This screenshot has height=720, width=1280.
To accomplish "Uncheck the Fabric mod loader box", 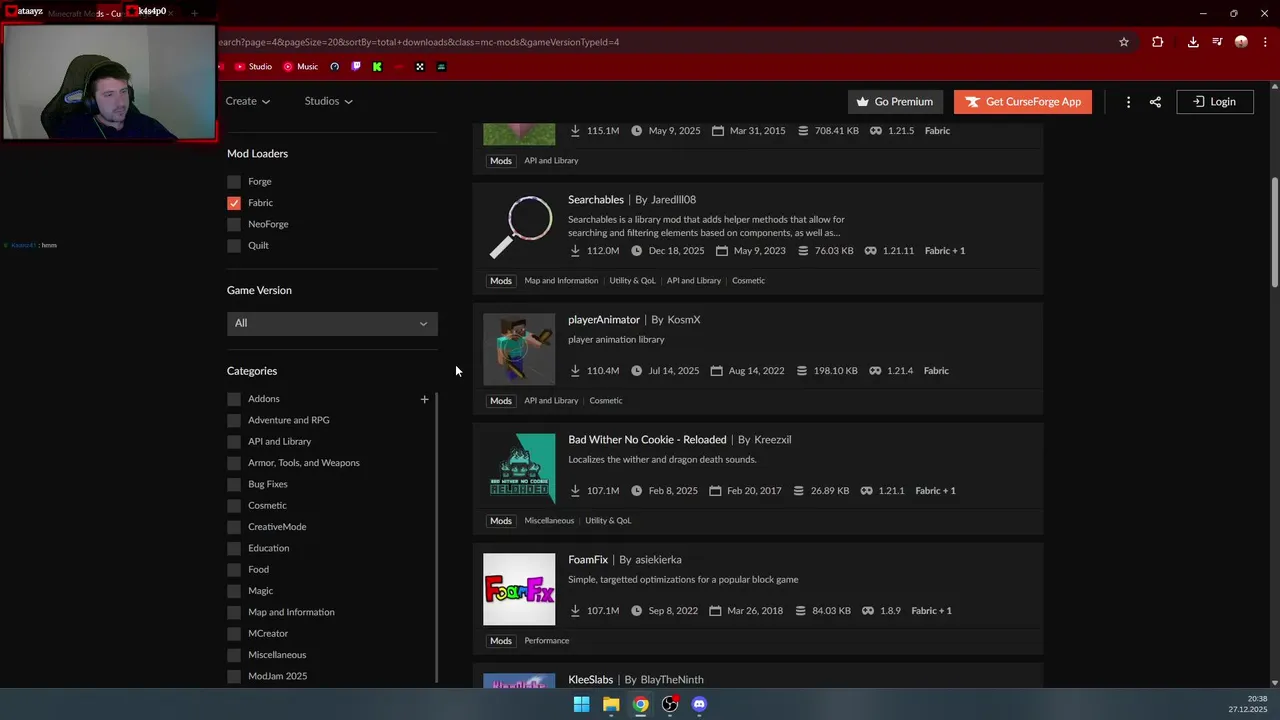I will [234, 203].
